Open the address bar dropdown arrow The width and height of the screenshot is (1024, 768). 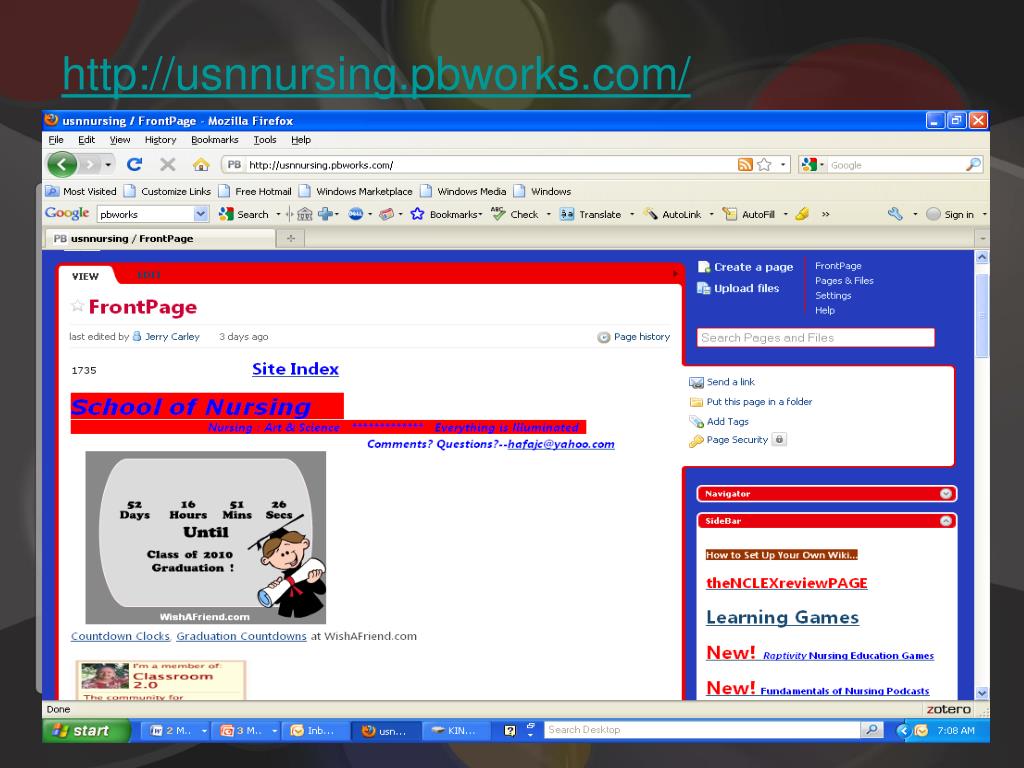tap(783, 165)
